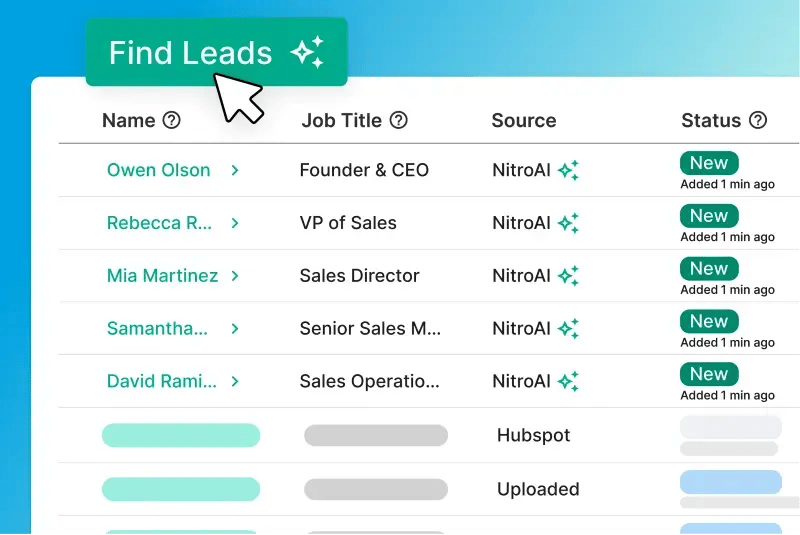Open Owen Olson lead name link
The image size is (800, 535).
tap(159, 170)
